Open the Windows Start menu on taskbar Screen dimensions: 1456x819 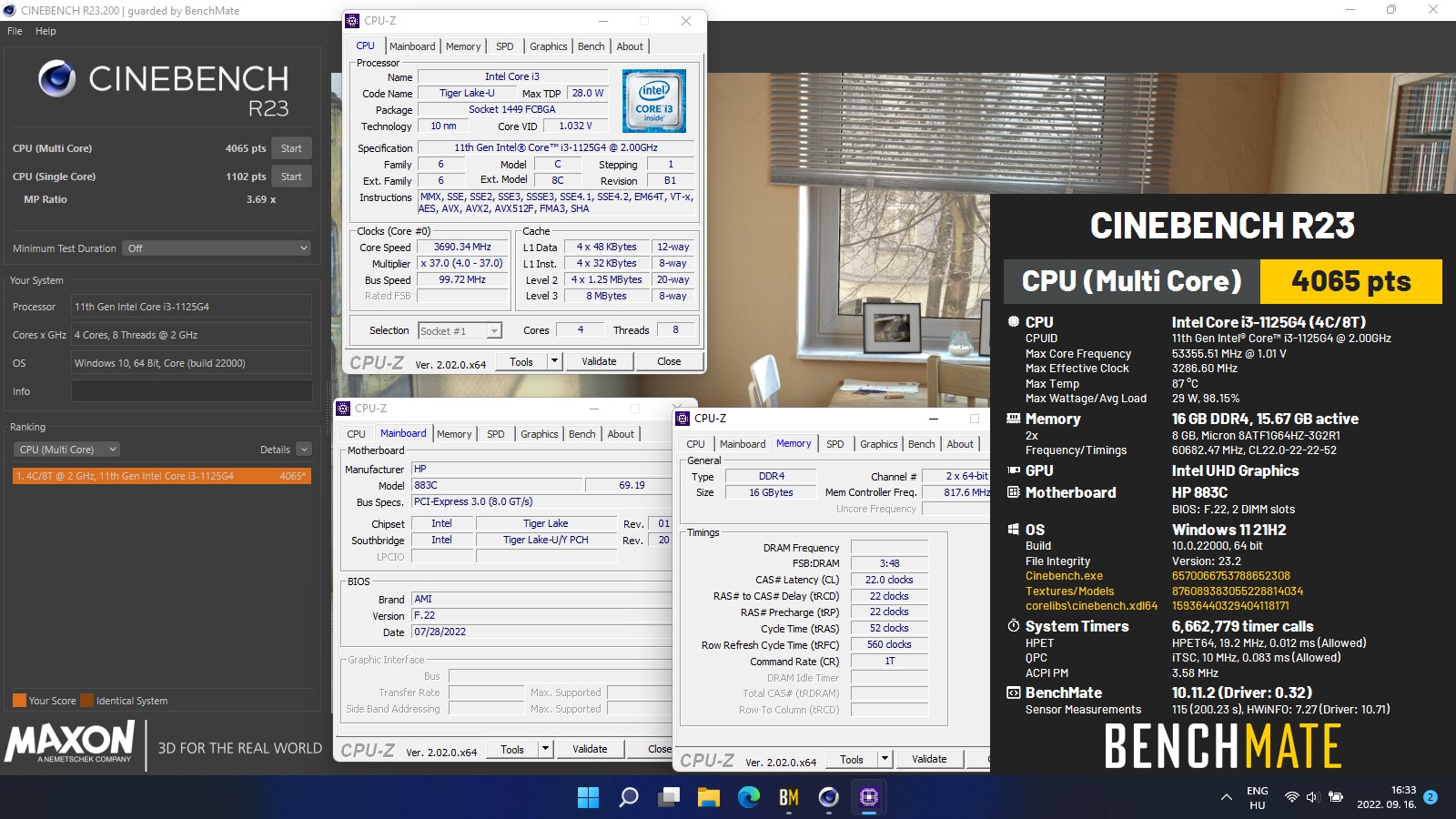click(x=588, y=797)
